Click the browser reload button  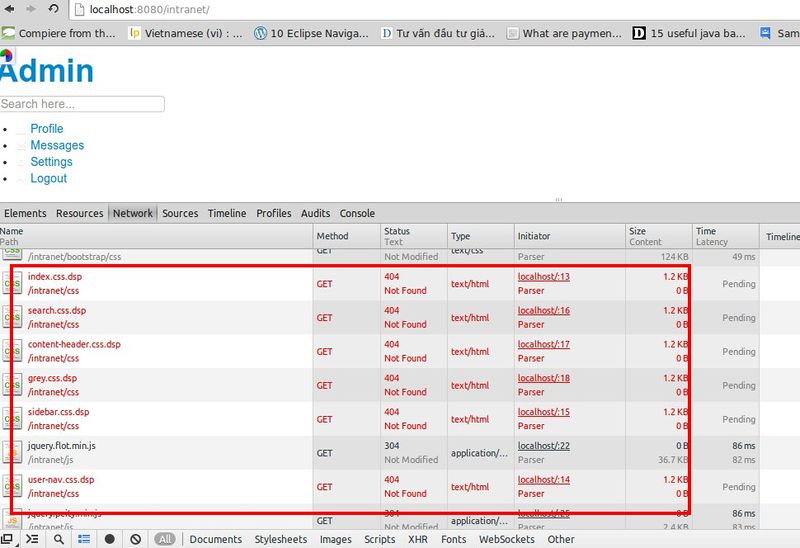53,9
